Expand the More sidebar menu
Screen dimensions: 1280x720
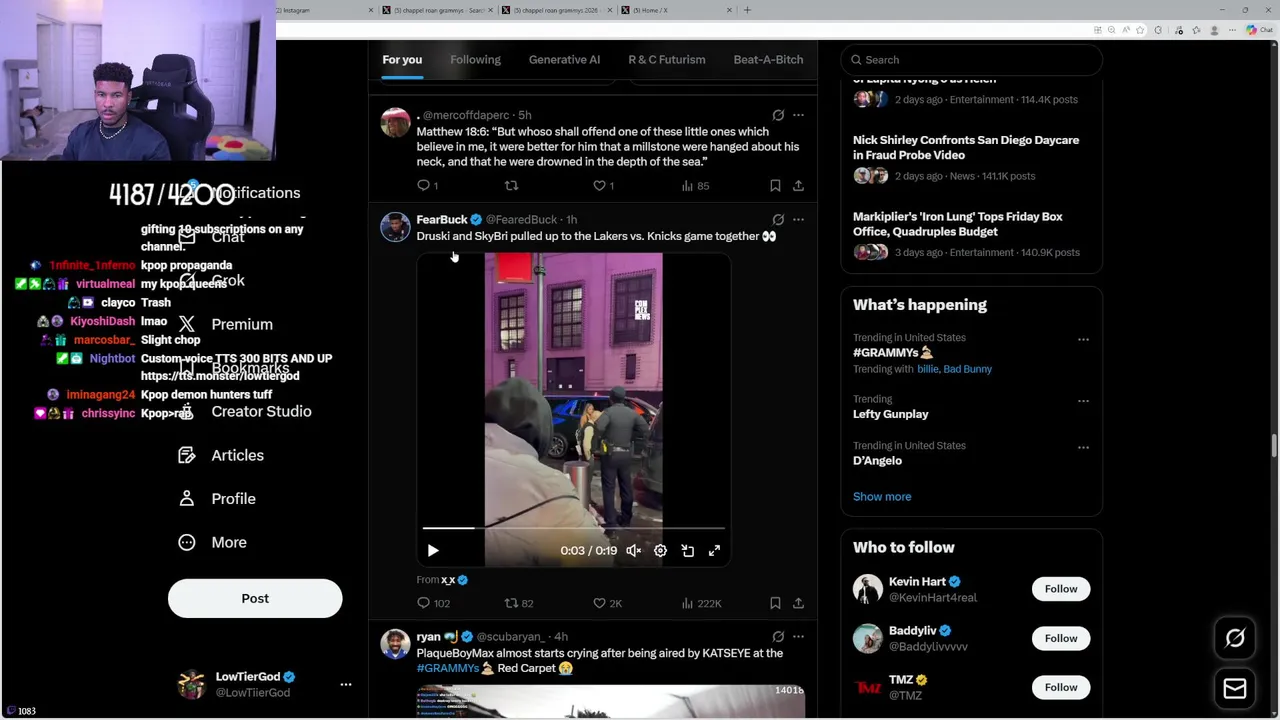(213, 542)
